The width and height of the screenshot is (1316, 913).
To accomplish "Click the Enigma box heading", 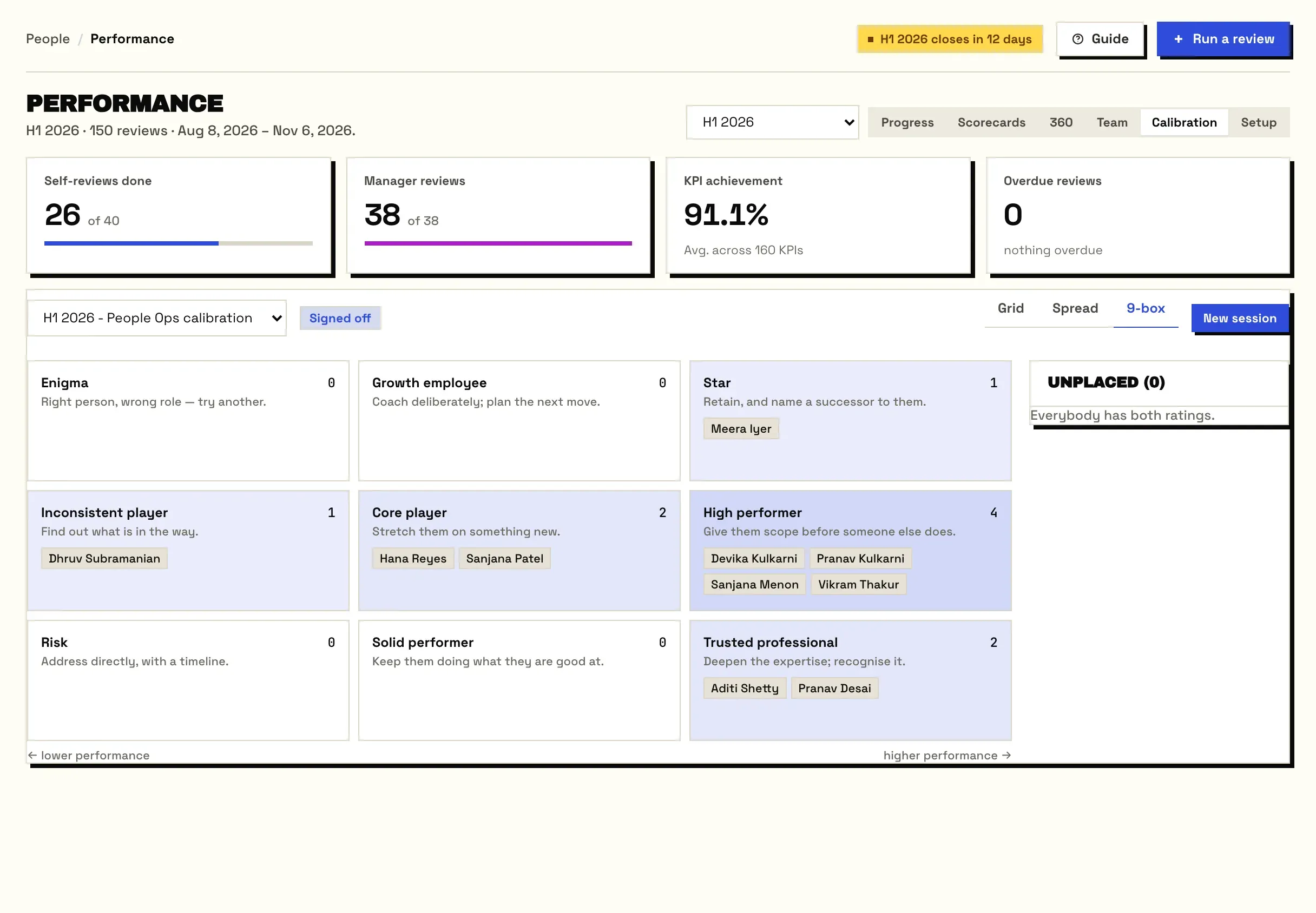I will pyautogui.click(x=64, y=383).
